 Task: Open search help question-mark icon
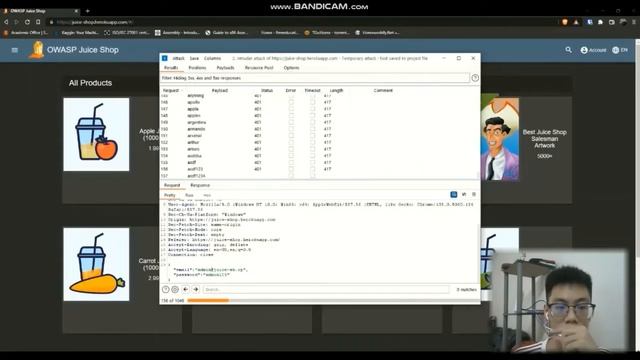(x=165, y=289)
